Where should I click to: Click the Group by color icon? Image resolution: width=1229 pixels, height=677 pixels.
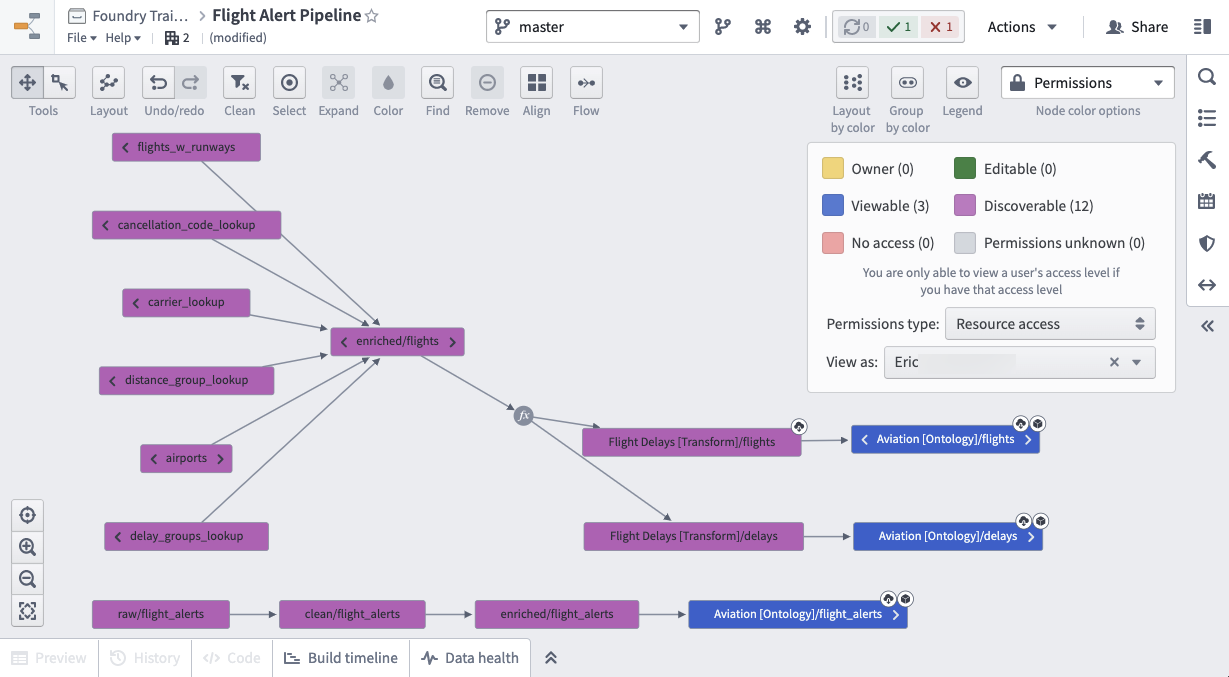pos(907,82)
